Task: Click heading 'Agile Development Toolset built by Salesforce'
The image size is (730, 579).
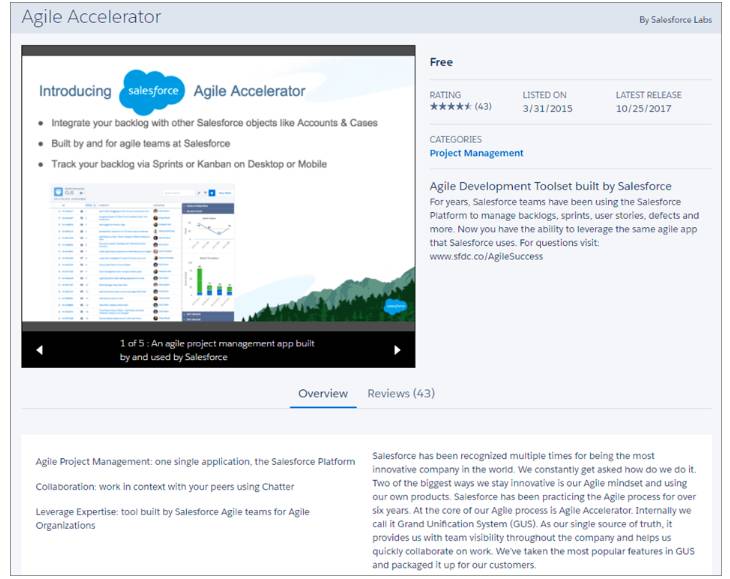Action: coord(550,186)
